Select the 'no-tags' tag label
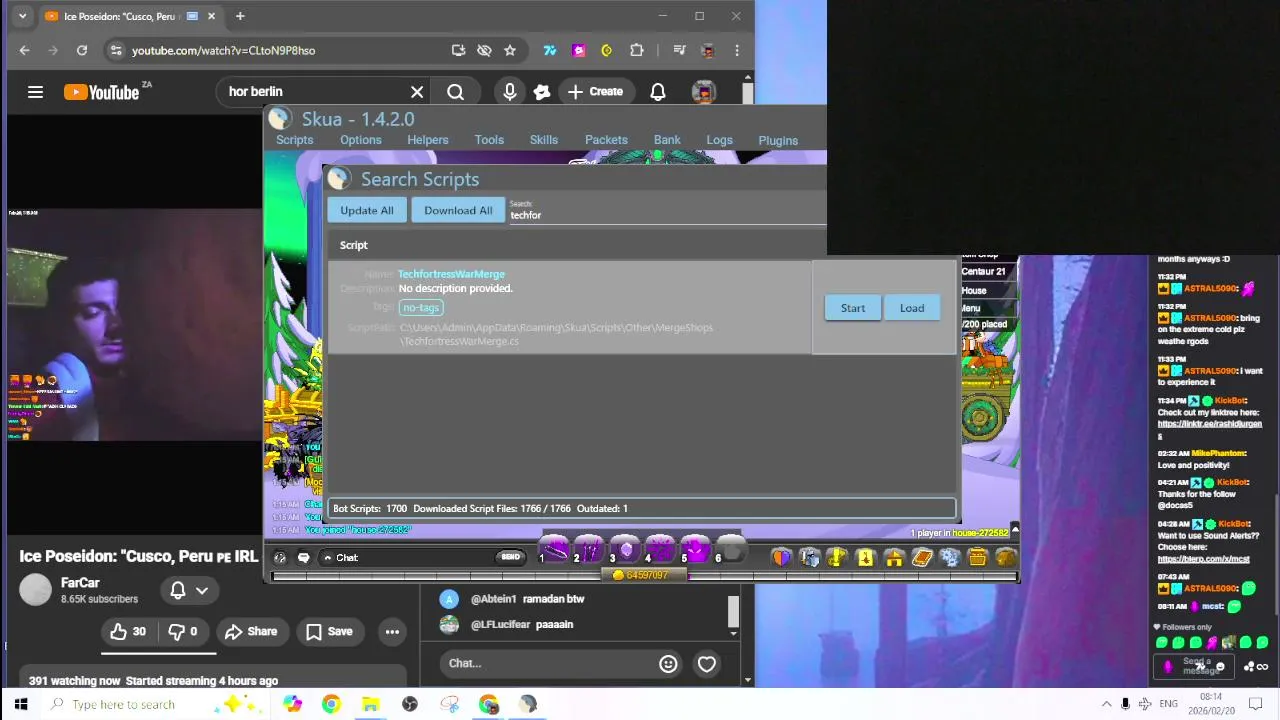Screen dimensions: 1280x720 coord(421,307)
